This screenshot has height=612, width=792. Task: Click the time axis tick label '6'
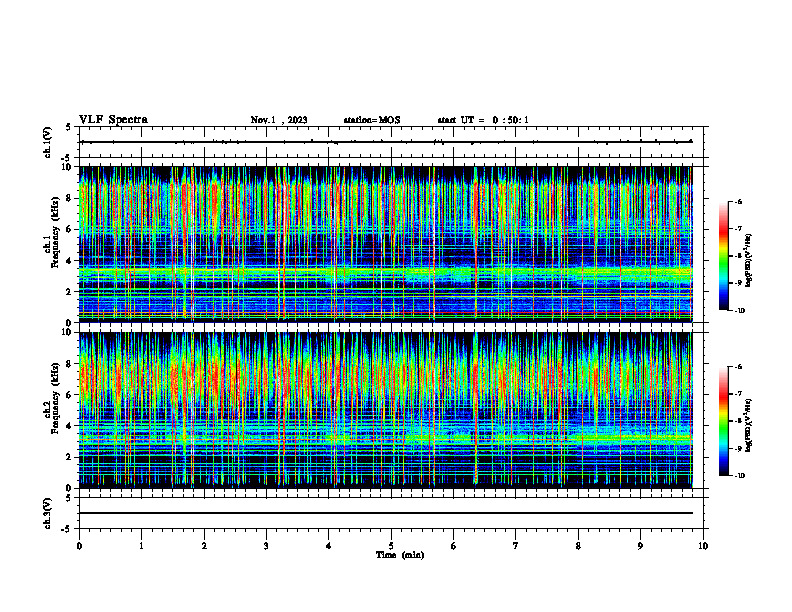454,546
